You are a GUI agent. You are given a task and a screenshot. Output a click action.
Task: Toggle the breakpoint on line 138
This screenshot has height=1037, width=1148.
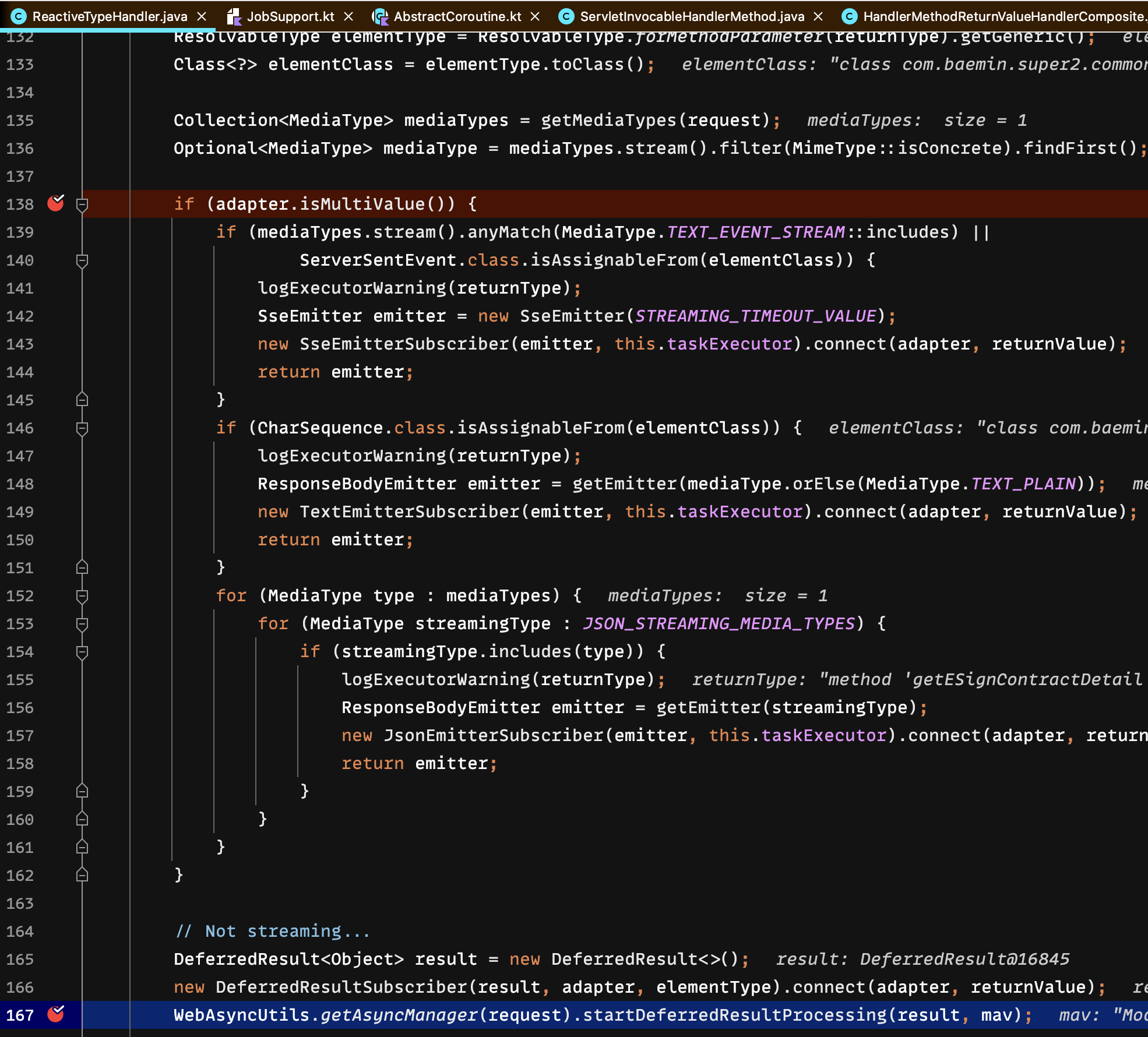tap(56, 203)
